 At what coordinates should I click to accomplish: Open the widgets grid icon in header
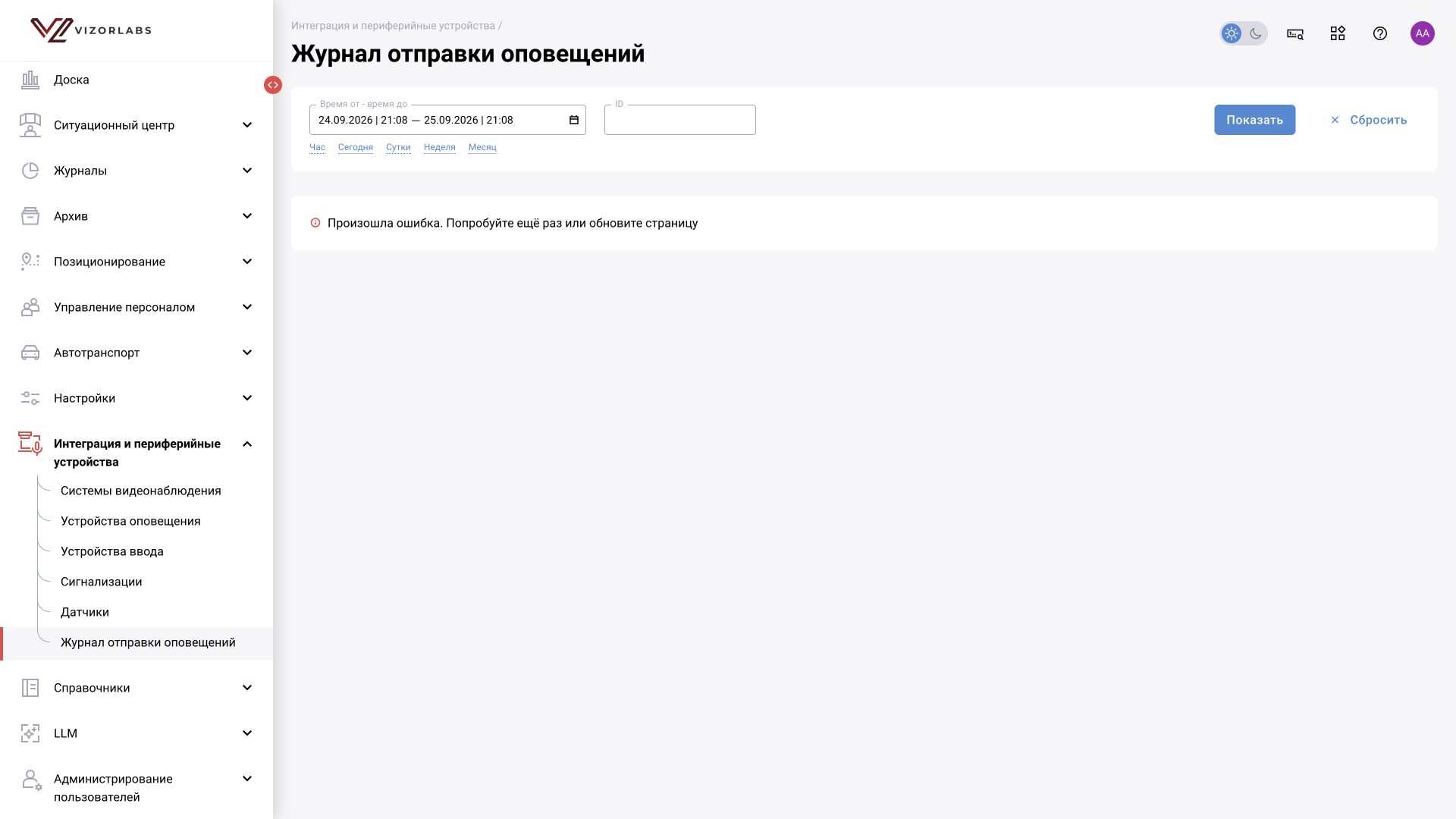click(x=1338, y=33)
